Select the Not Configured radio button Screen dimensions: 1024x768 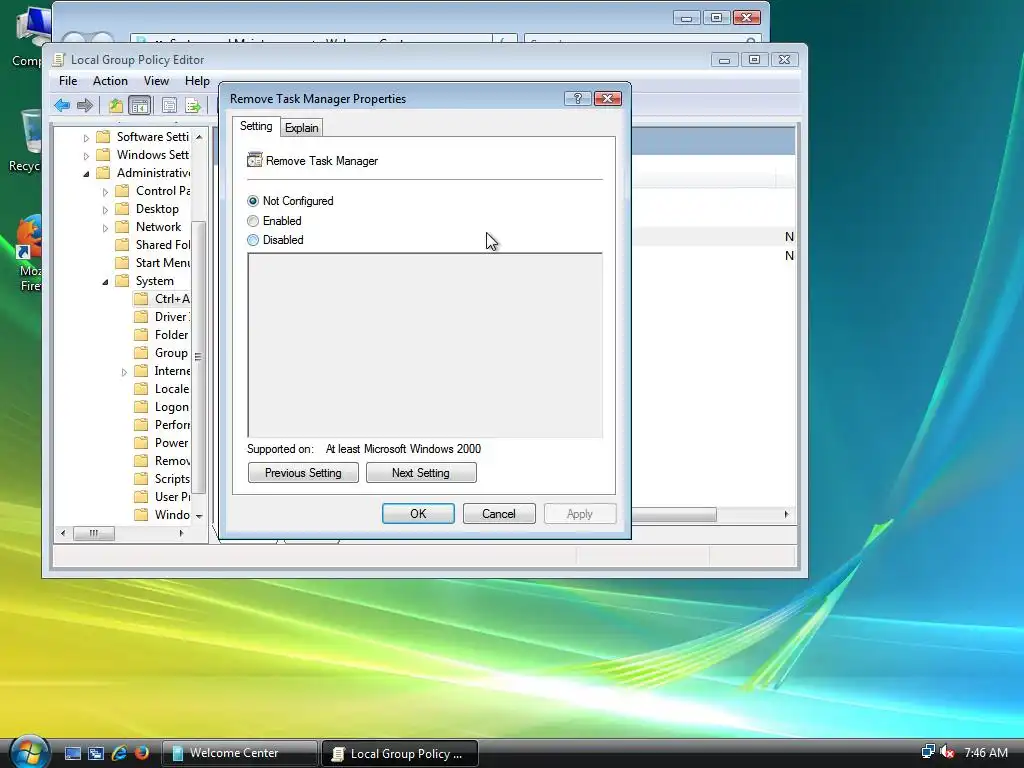point(253,201)
